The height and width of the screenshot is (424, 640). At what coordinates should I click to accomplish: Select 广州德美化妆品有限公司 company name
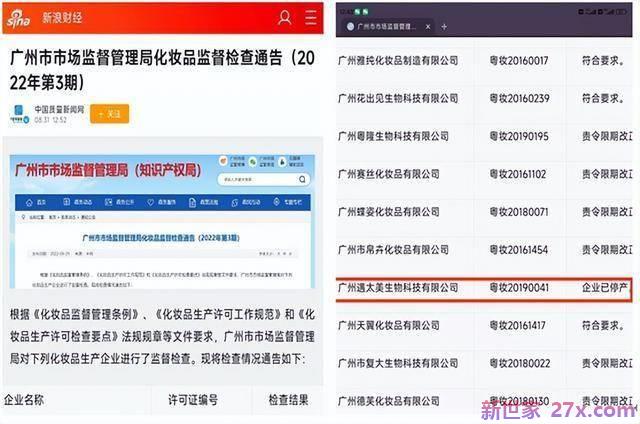389,401
